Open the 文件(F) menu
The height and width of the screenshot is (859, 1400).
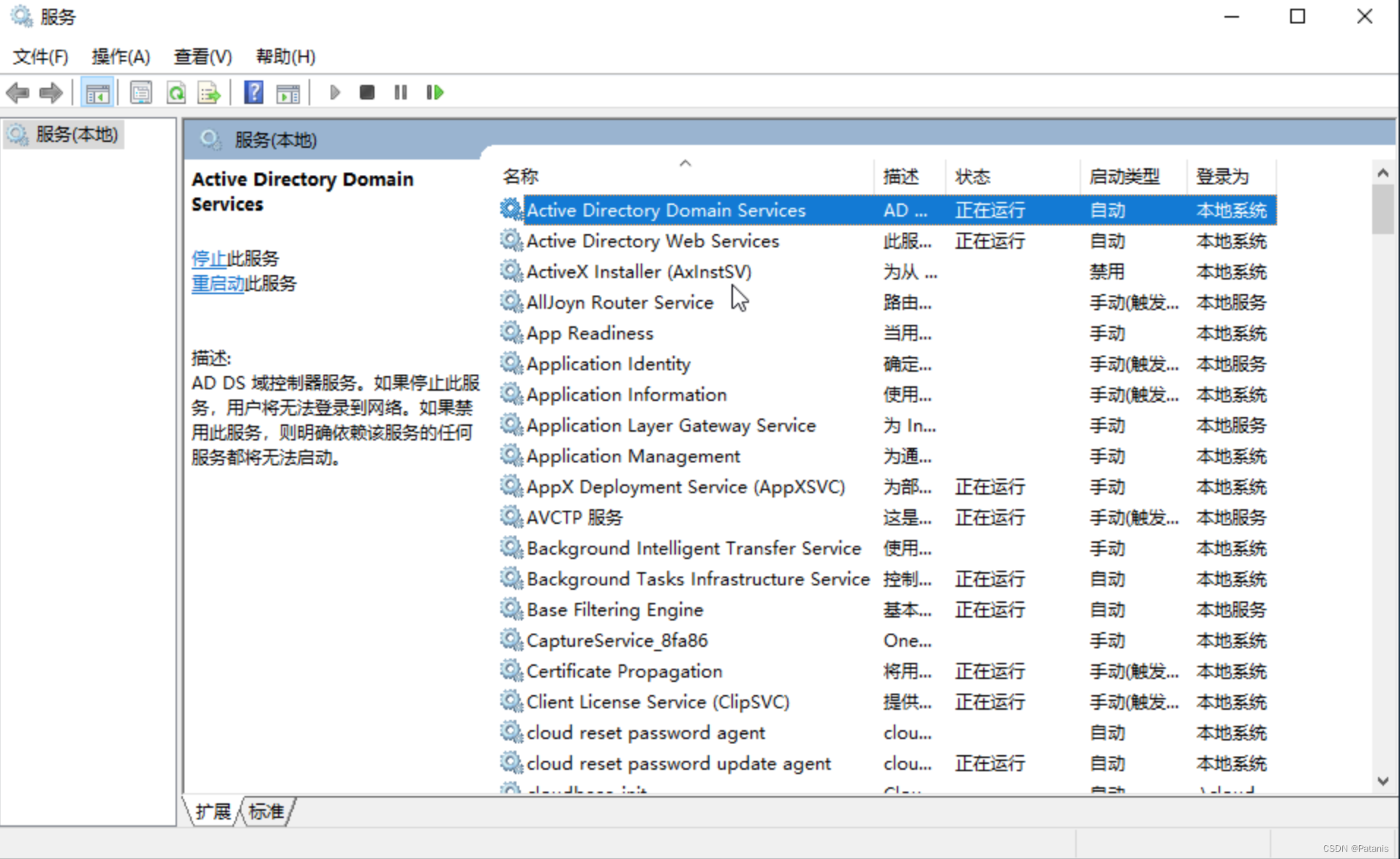[x=40, y=56]
